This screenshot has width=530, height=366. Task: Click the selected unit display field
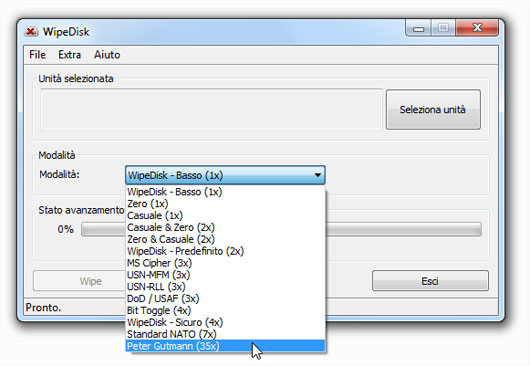tap(211, 109)
